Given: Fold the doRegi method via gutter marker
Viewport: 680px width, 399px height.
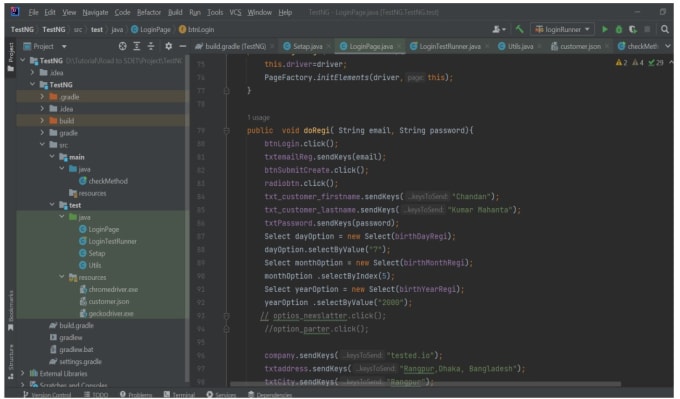Looking at the screenshot, I should pos(226,131).
